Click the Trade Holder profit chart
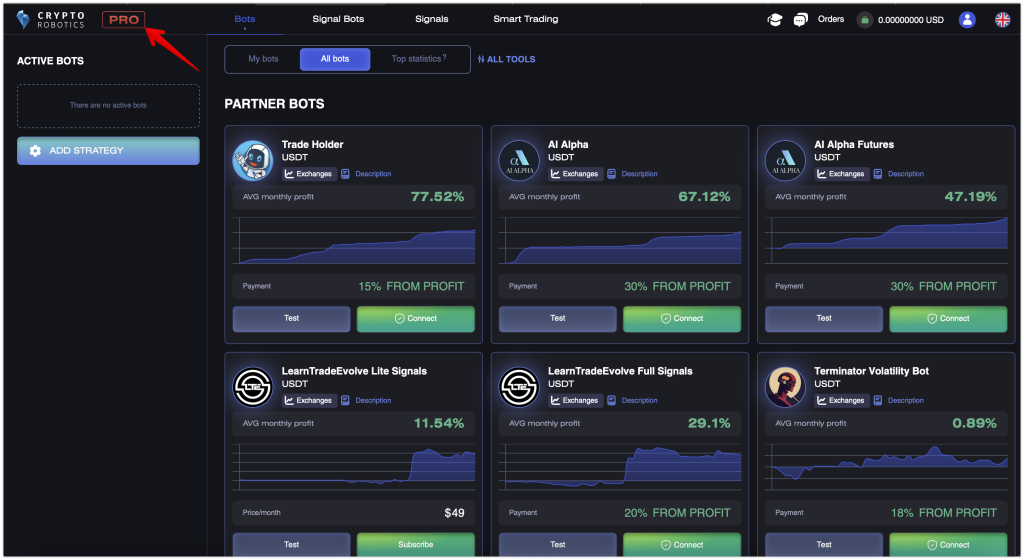1024x560 pixels. coord(354,241)
